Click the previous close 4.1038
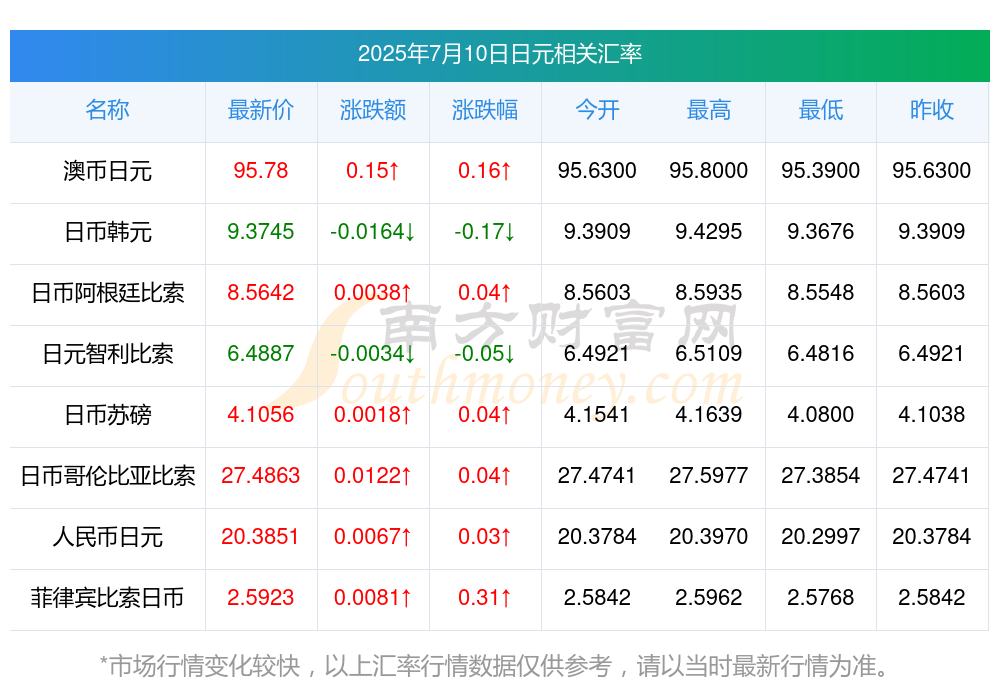1000x698 pixels. 931,414
